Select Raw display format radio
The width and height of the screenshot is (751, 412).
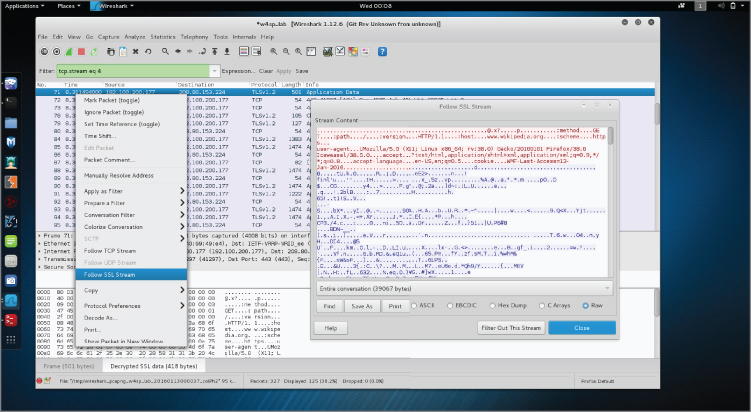tap(585, 306)
